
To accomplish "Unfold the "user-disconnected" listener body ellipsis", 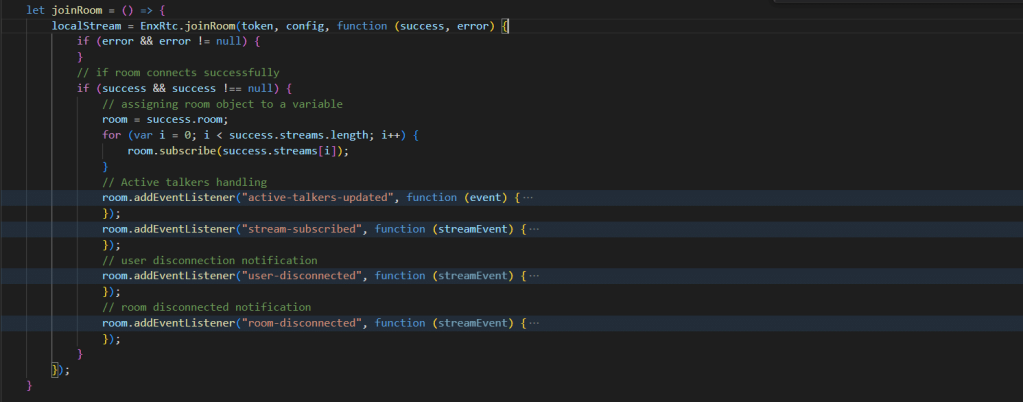I will click(534, 276).
